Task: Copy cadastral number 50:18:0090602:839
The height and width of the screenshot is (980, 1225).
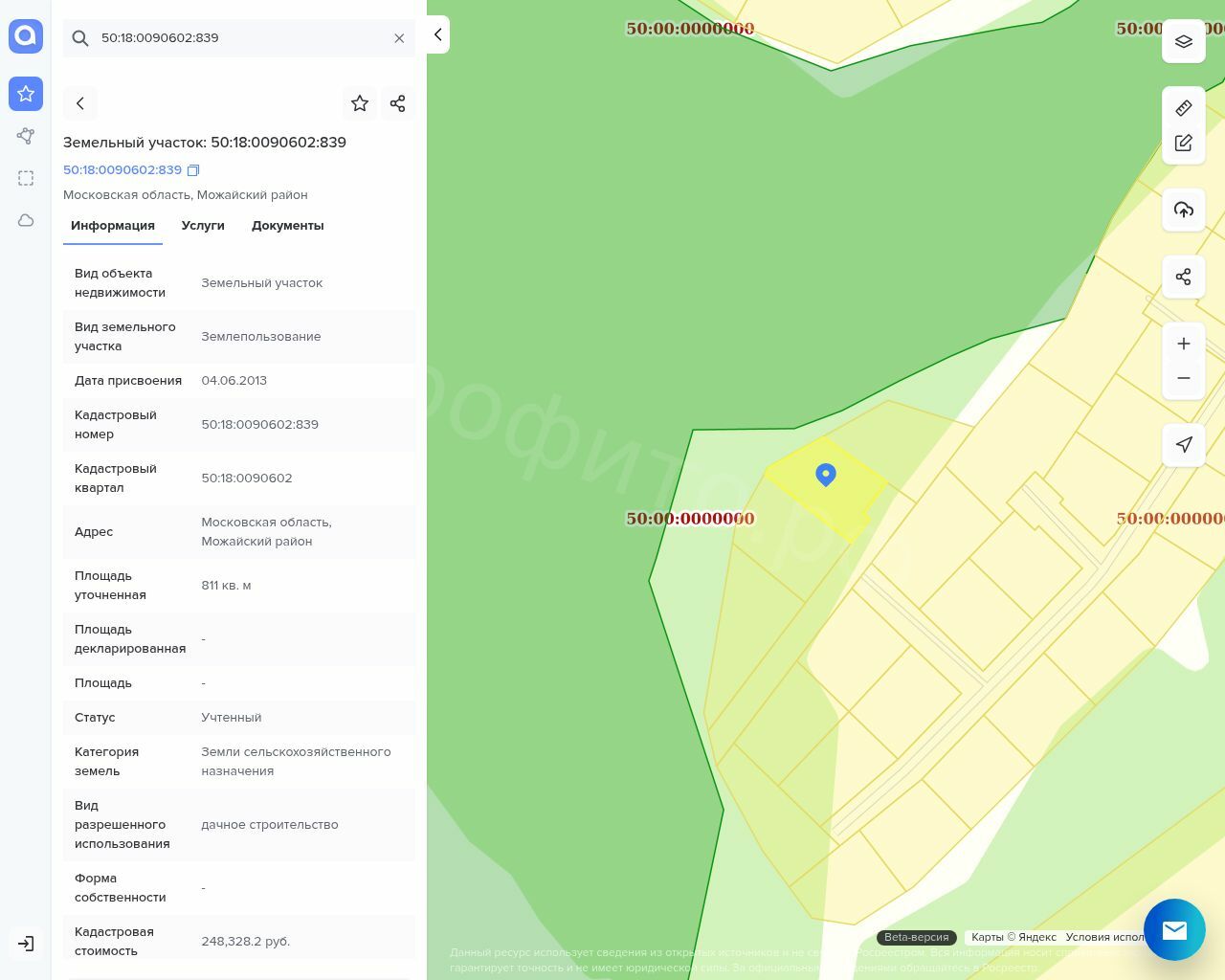Action: [x=193, y=170]
